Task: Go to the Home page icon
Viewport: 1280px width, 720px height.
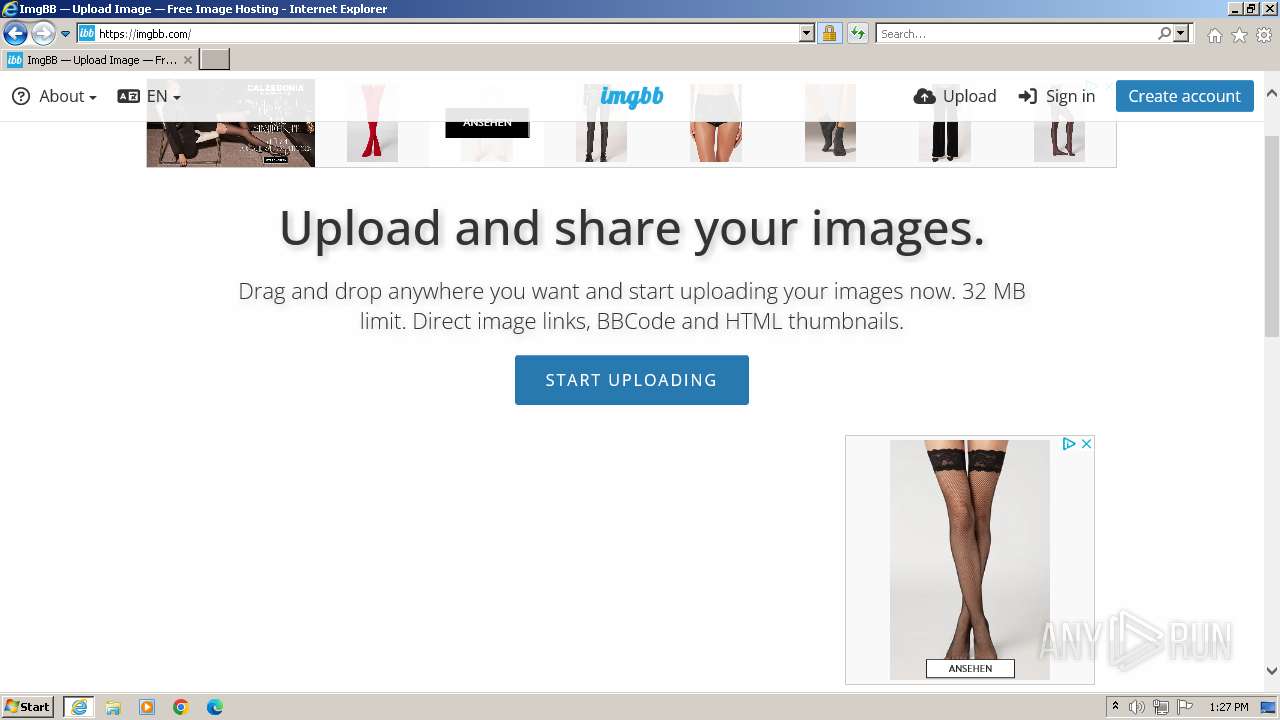Action: [1214, 35]
